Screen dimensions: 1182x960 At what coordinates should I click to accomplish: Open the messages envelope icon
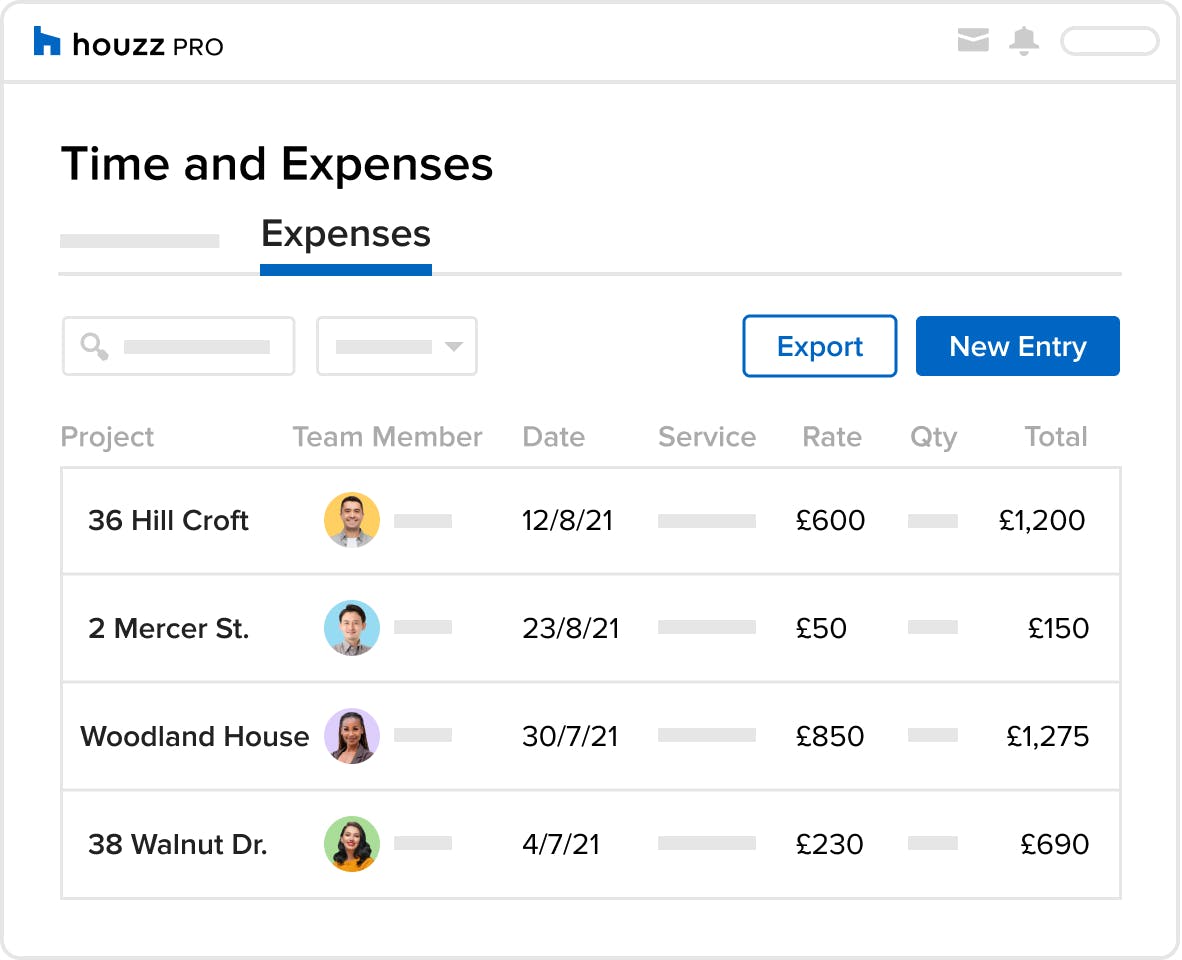pyautogui.click(x=972, y=41)
